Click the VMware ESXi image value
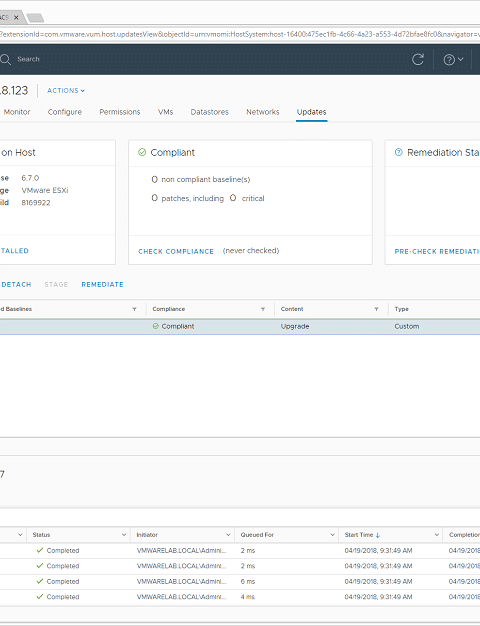This screenshot has width=480, height=626. tap(45, 190)
